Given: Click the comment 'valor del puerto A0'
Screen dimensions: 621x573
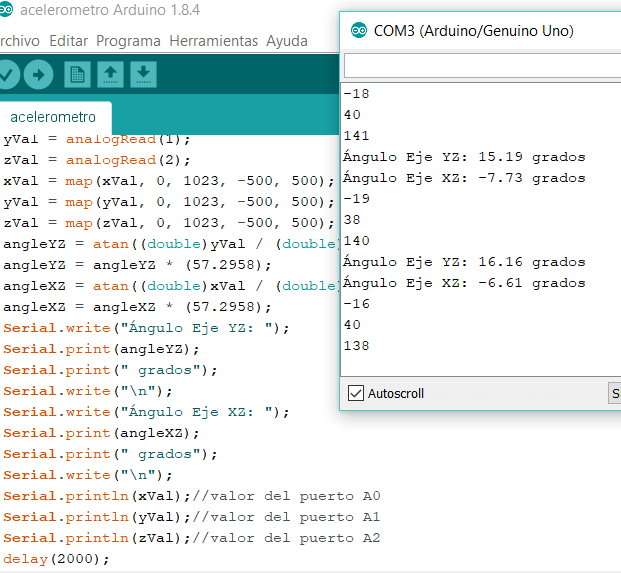Looking at the screenshot, I should click(295, 496).
